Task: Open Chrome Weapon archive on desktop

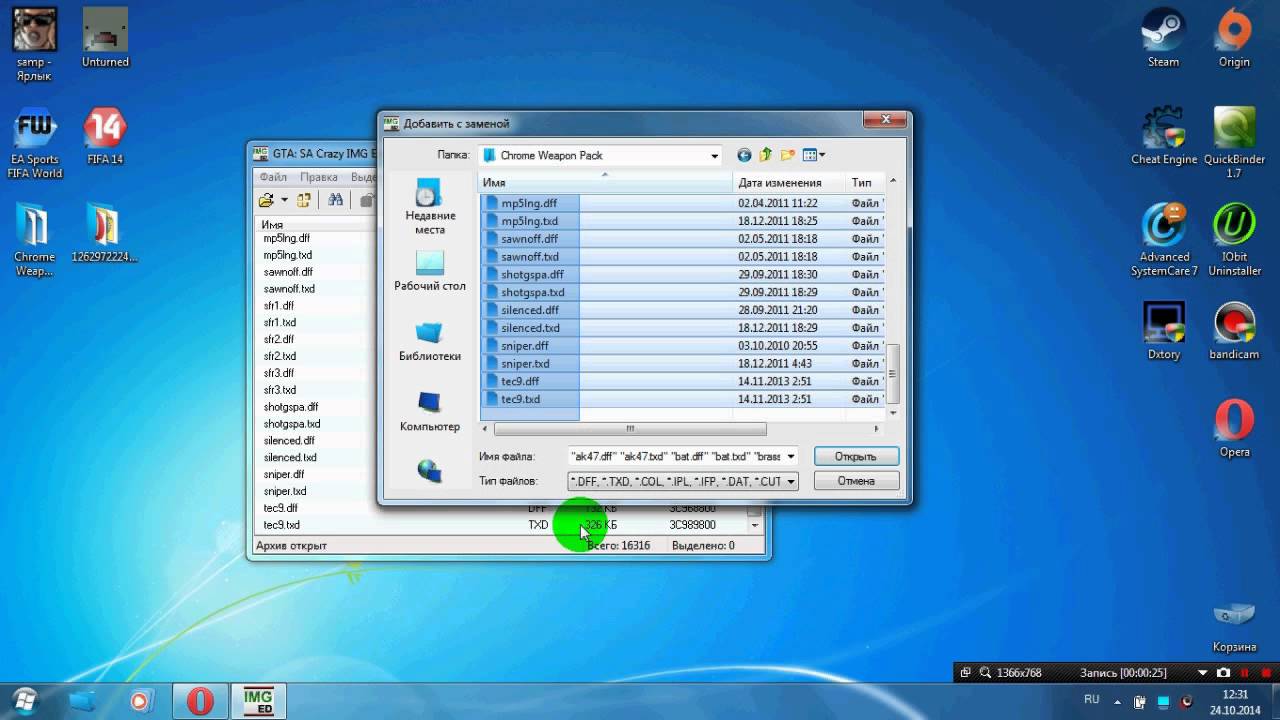Action: pos(34,240)
